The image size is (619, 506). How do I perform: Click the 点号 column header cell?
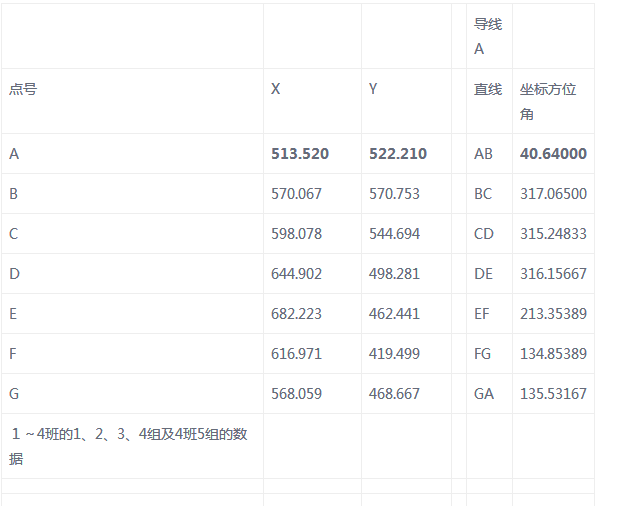(x=24, y=89)
